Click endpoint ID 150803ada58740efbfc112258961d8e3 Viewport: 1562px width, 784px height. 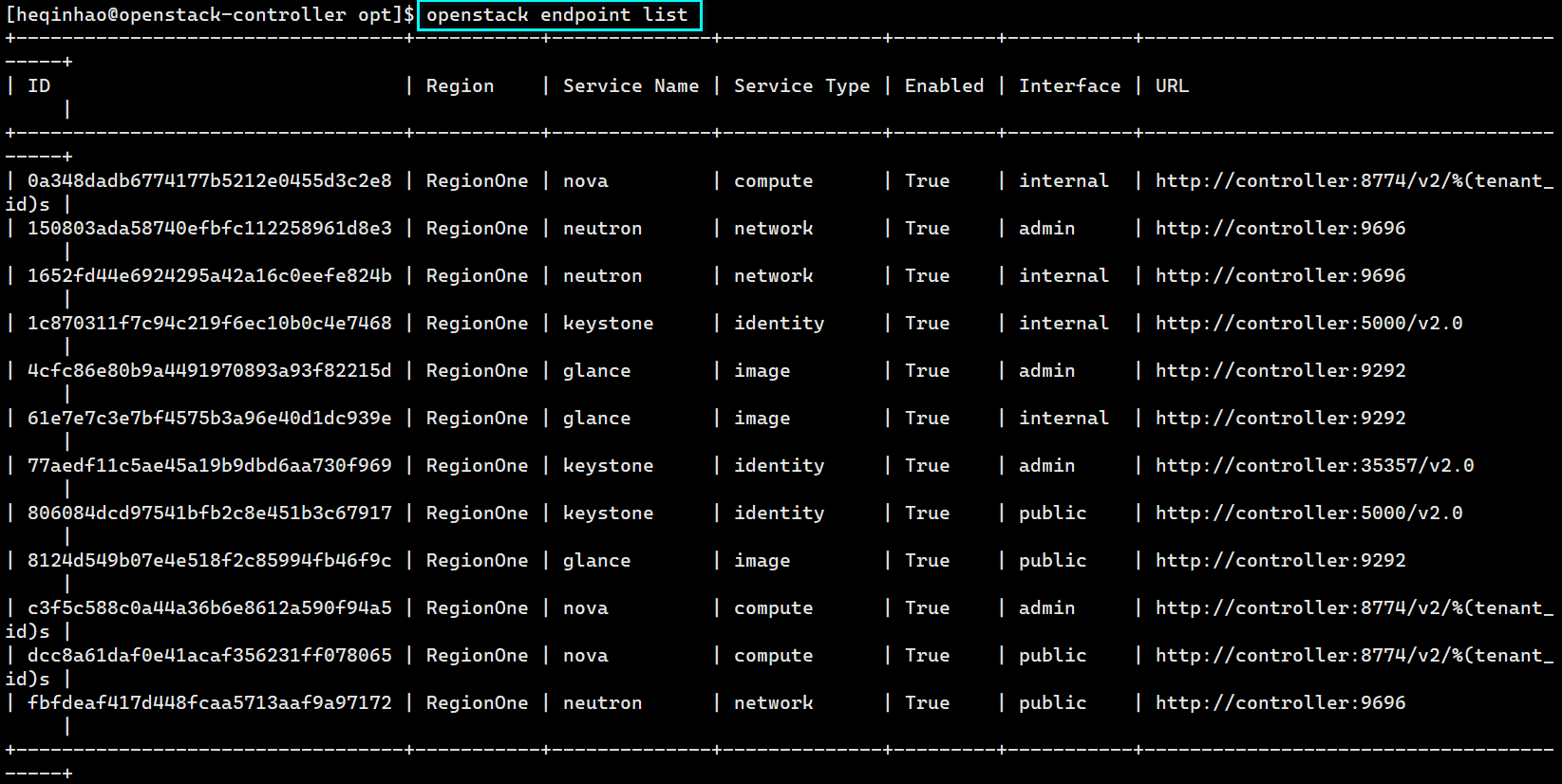click(x=209, y=229)
